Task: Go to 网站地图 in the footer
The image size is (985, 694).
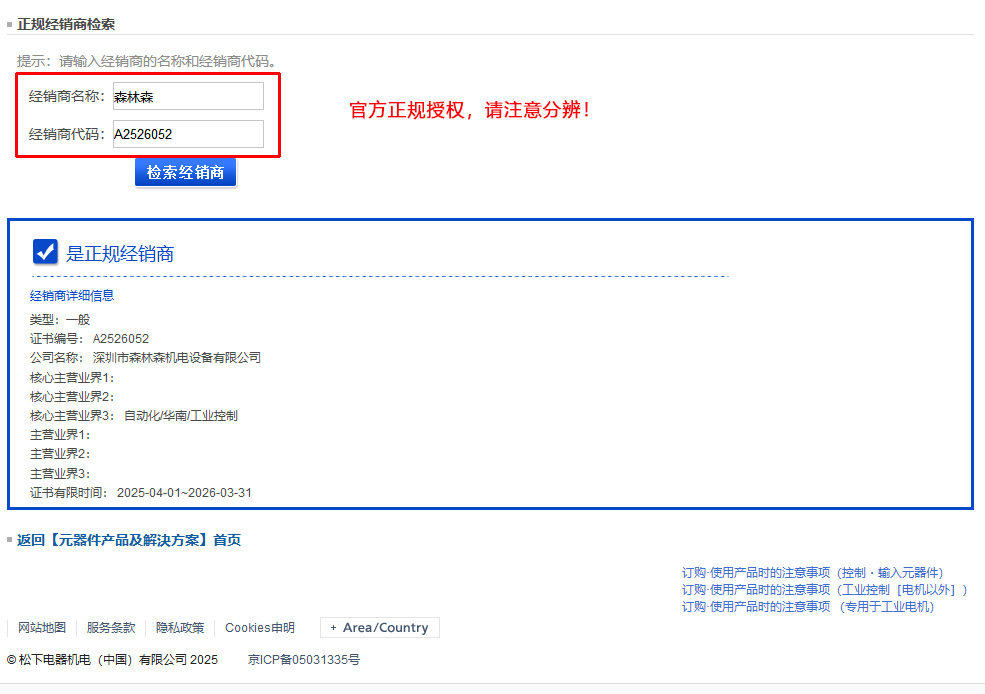Action: point(41,628)
